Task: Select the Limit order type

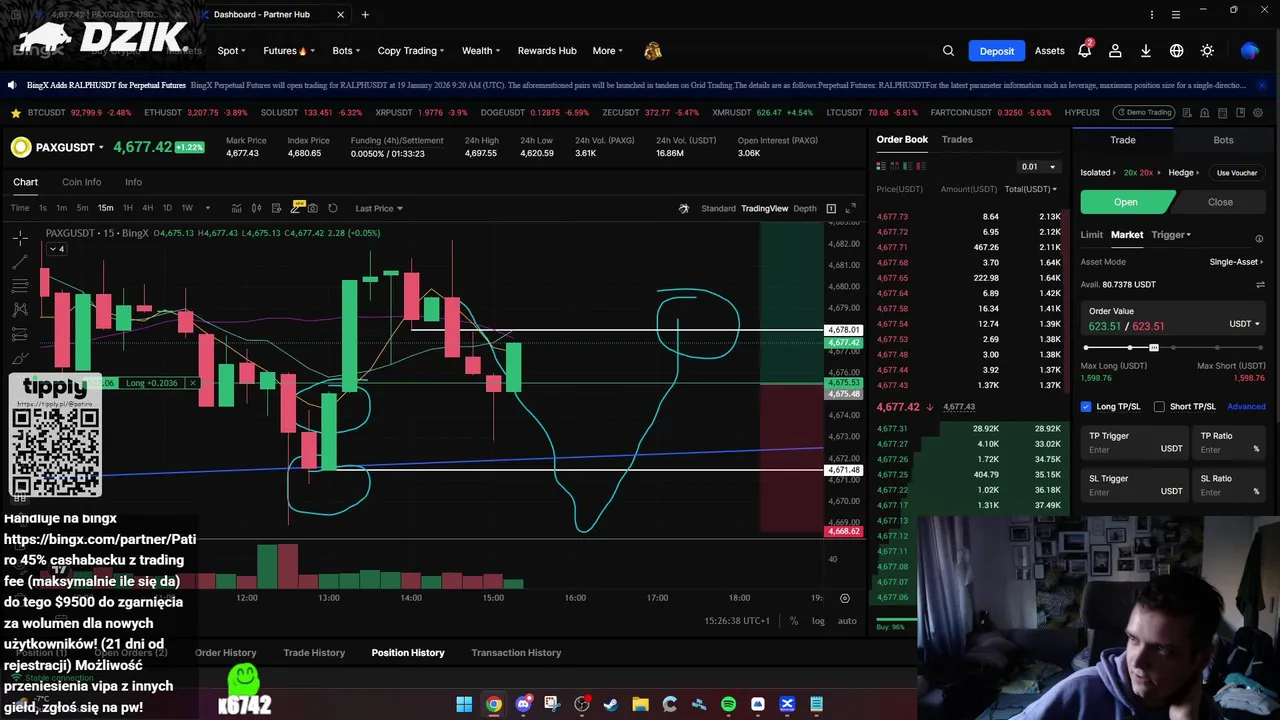Action: (1091, 235)
